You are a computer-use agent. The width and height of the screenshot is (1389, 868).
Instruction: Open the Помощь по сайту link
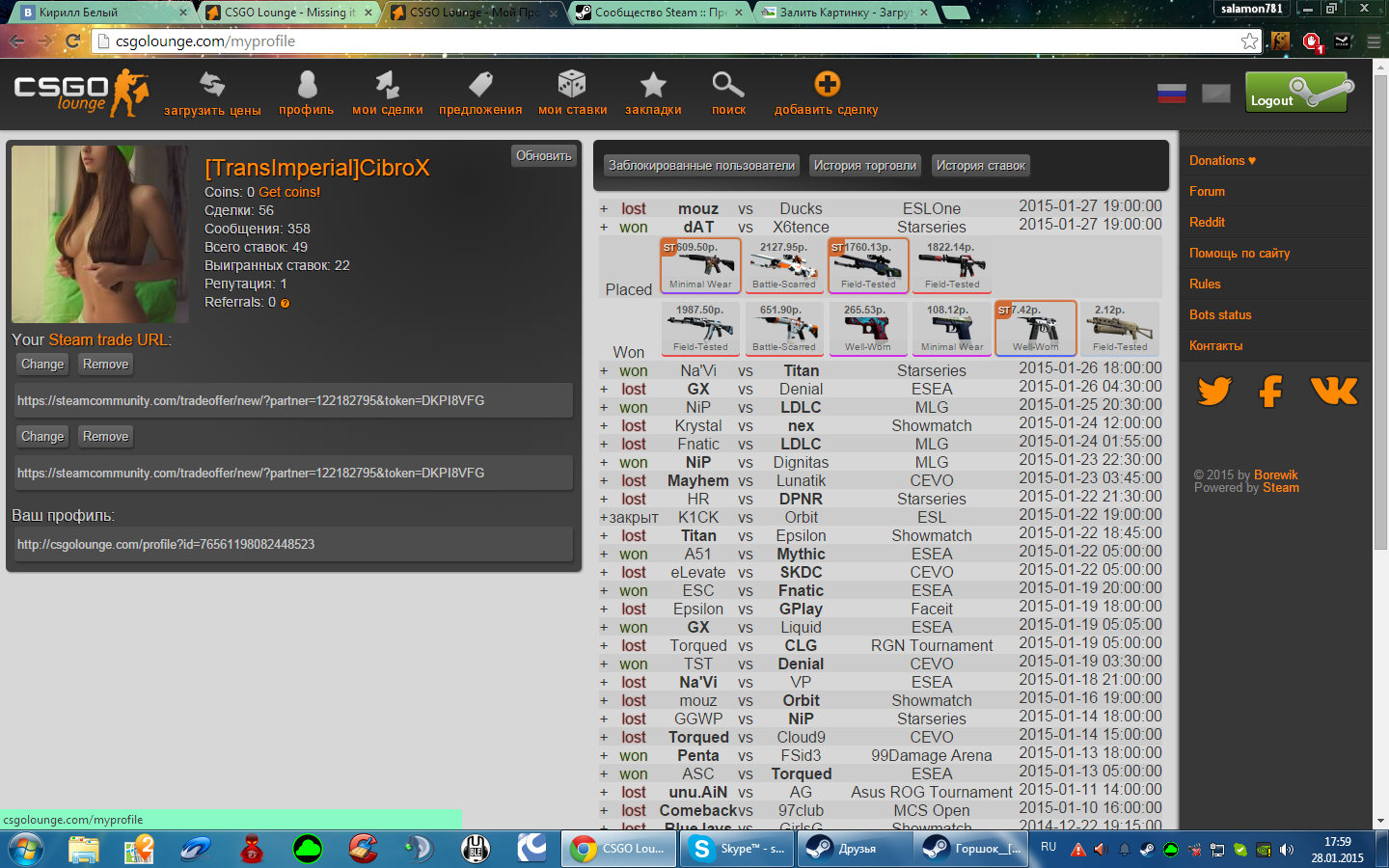click(x=1239, y=254)
